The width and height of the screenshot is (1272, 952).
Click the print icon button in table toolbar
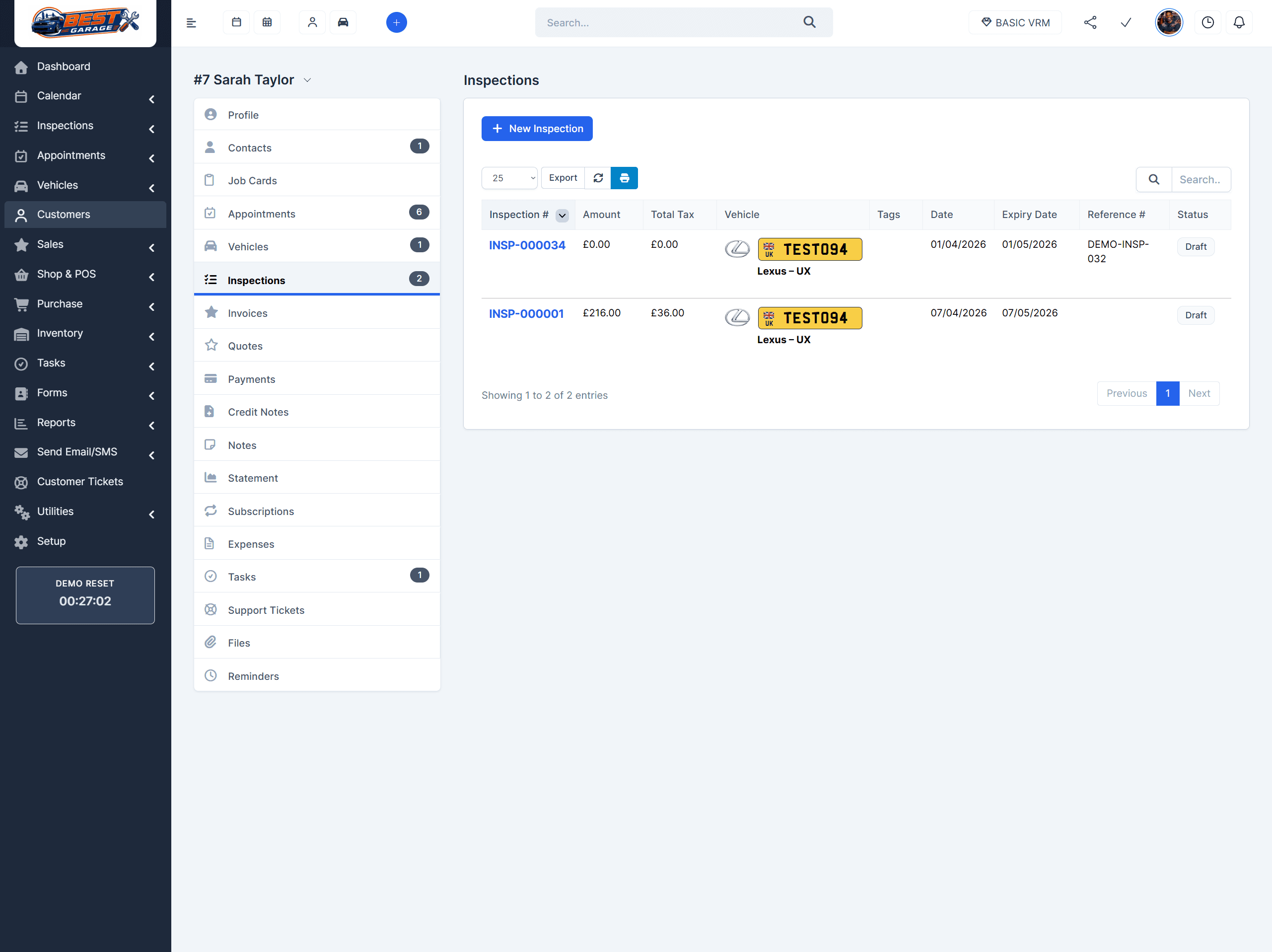pyautogui.click(x=624, y=178)
